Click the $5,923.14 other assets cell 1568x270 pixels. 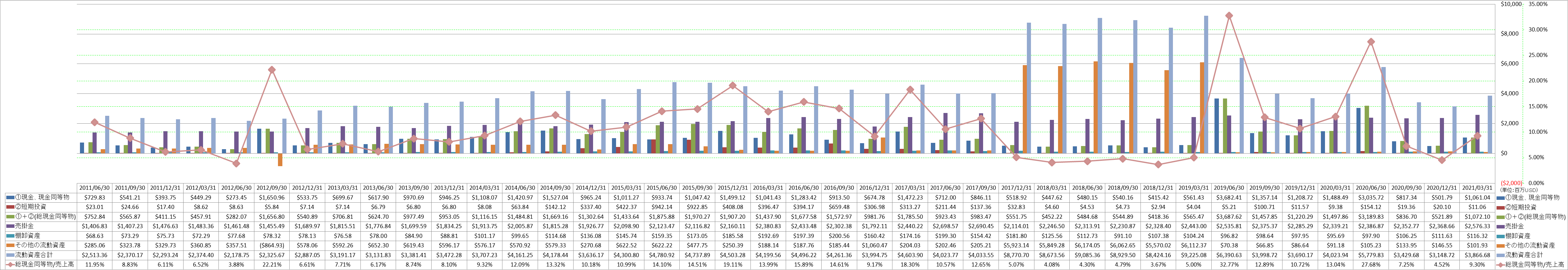coord(1016,245)
